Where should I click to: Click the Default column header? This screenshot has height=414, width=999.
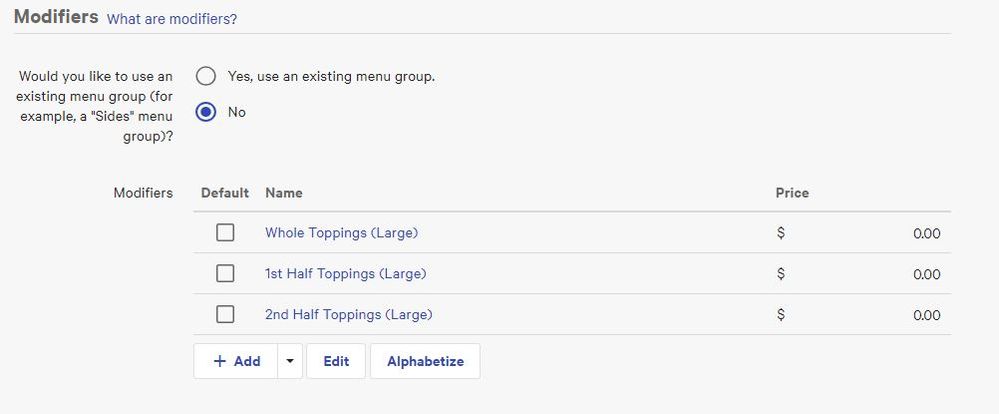pyautogui.click(x=225, y=193)
